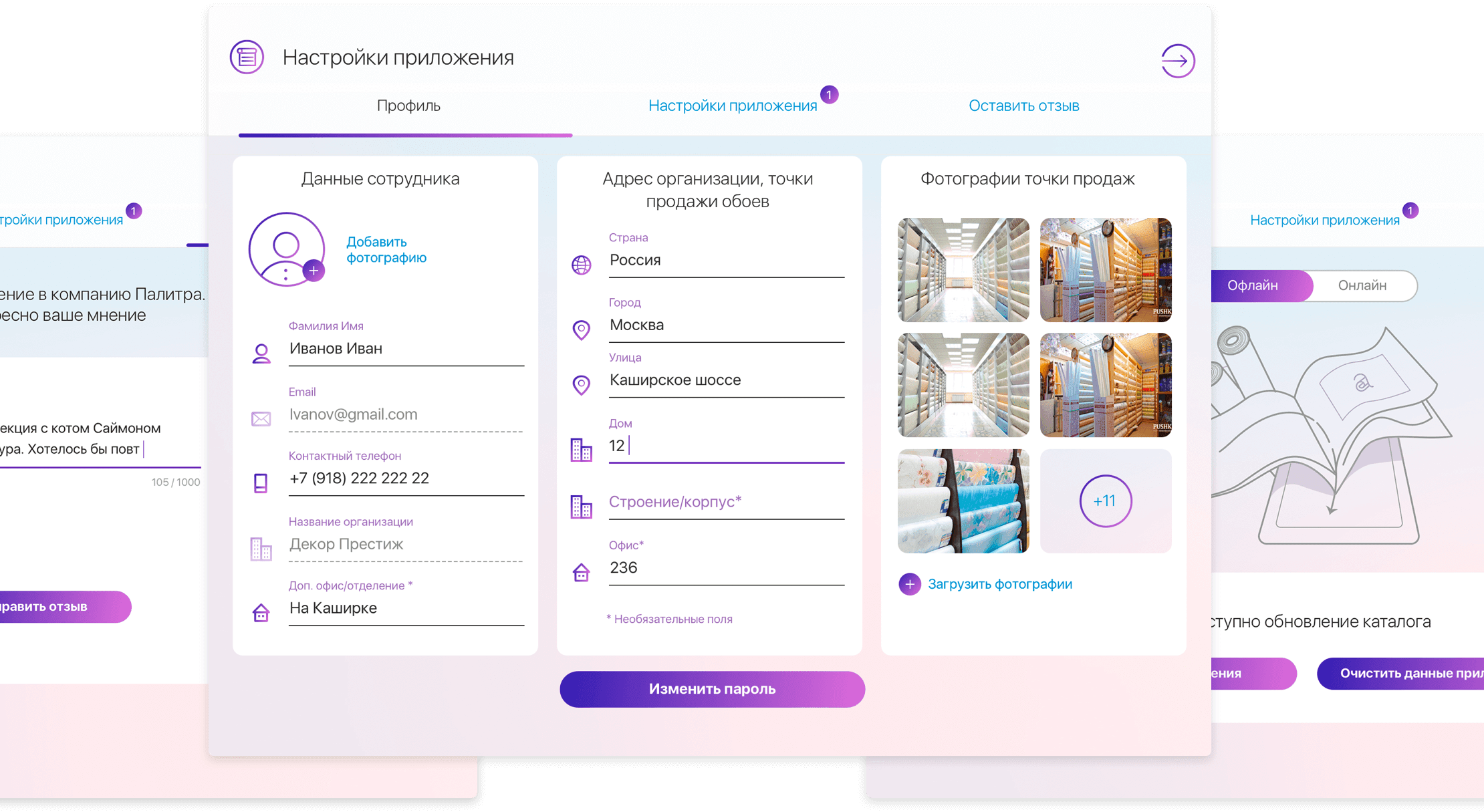Open Настройки приложения tab in right background window
Image resolution: width=1484 pixels, height=812 pixels.
1324,220
